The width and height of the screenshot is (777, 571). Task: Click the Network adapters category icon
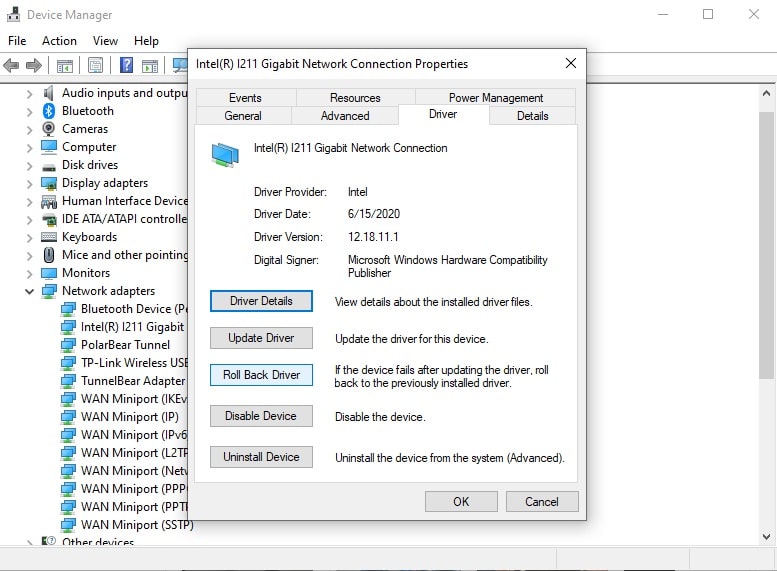coord(49,291)
